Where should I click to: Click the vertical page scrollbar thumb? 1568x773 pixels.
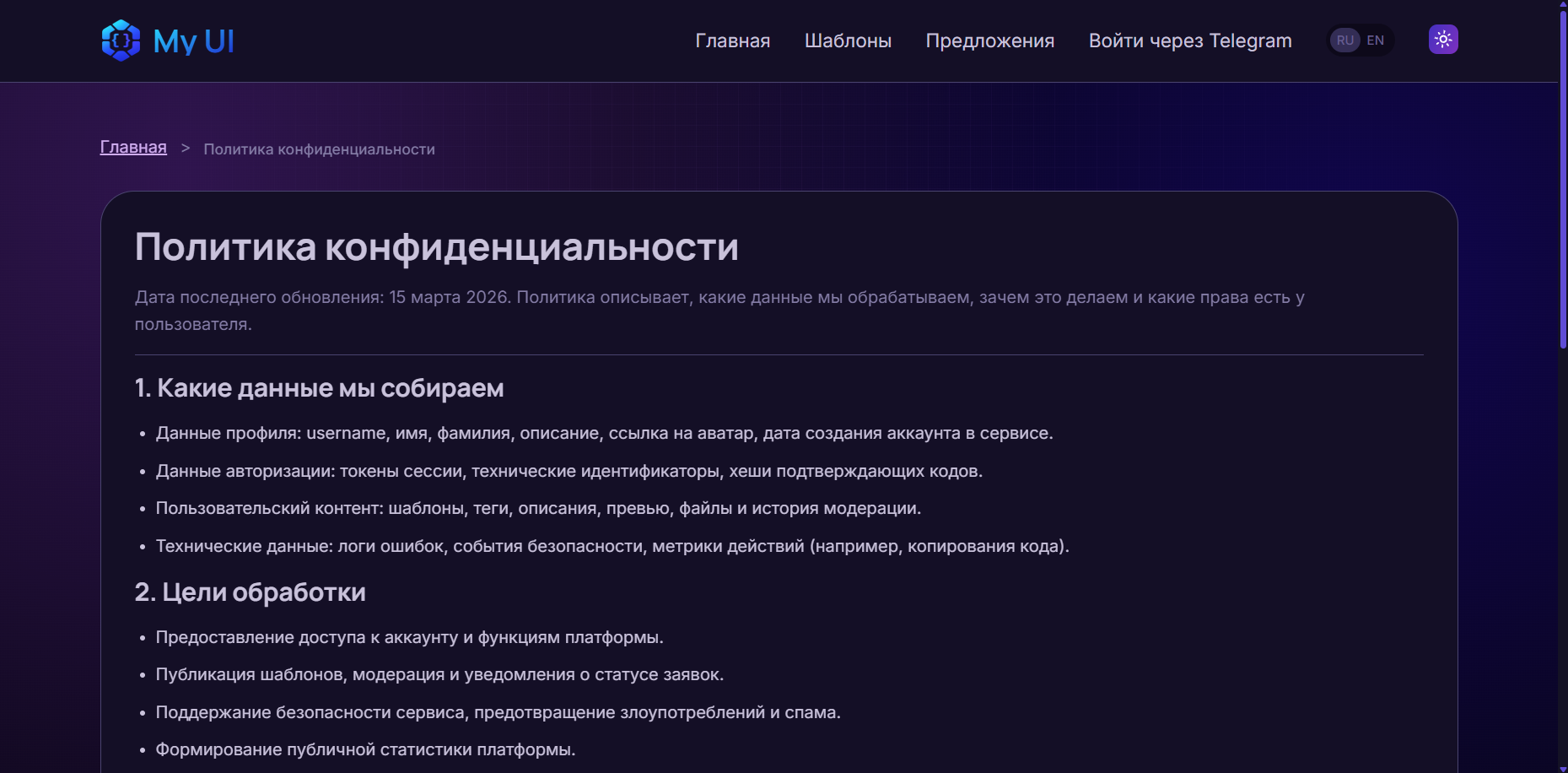[1563, 179]
